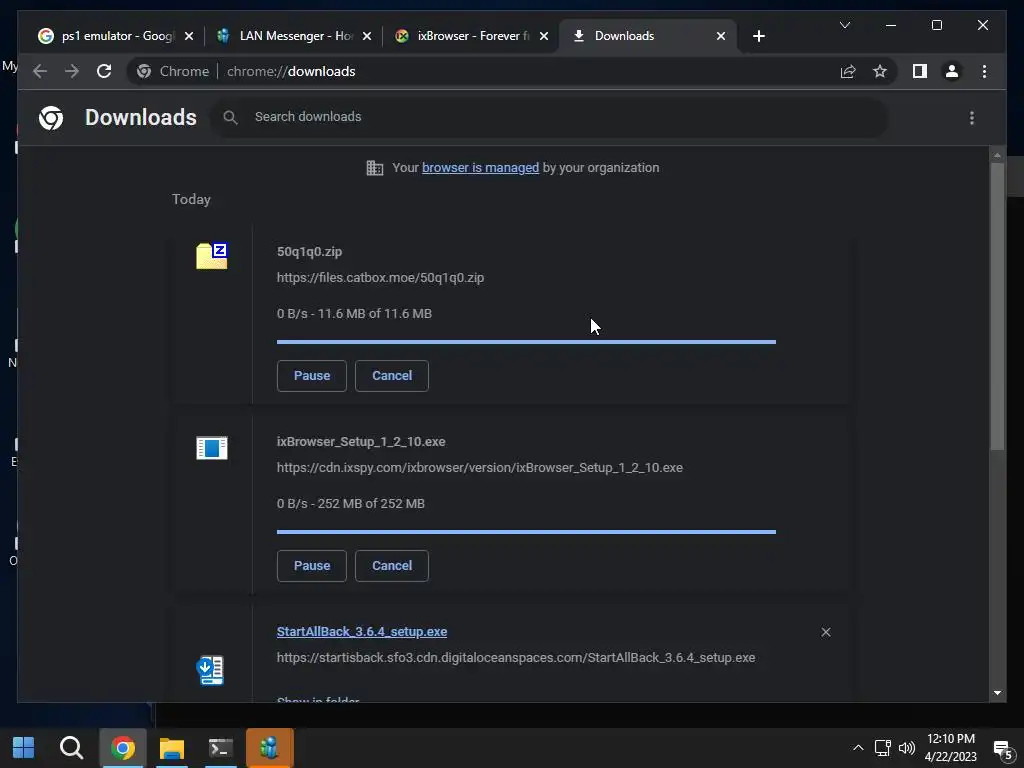Open the browser side panel
Screen dimensions: 1024x768
[920, 71]
